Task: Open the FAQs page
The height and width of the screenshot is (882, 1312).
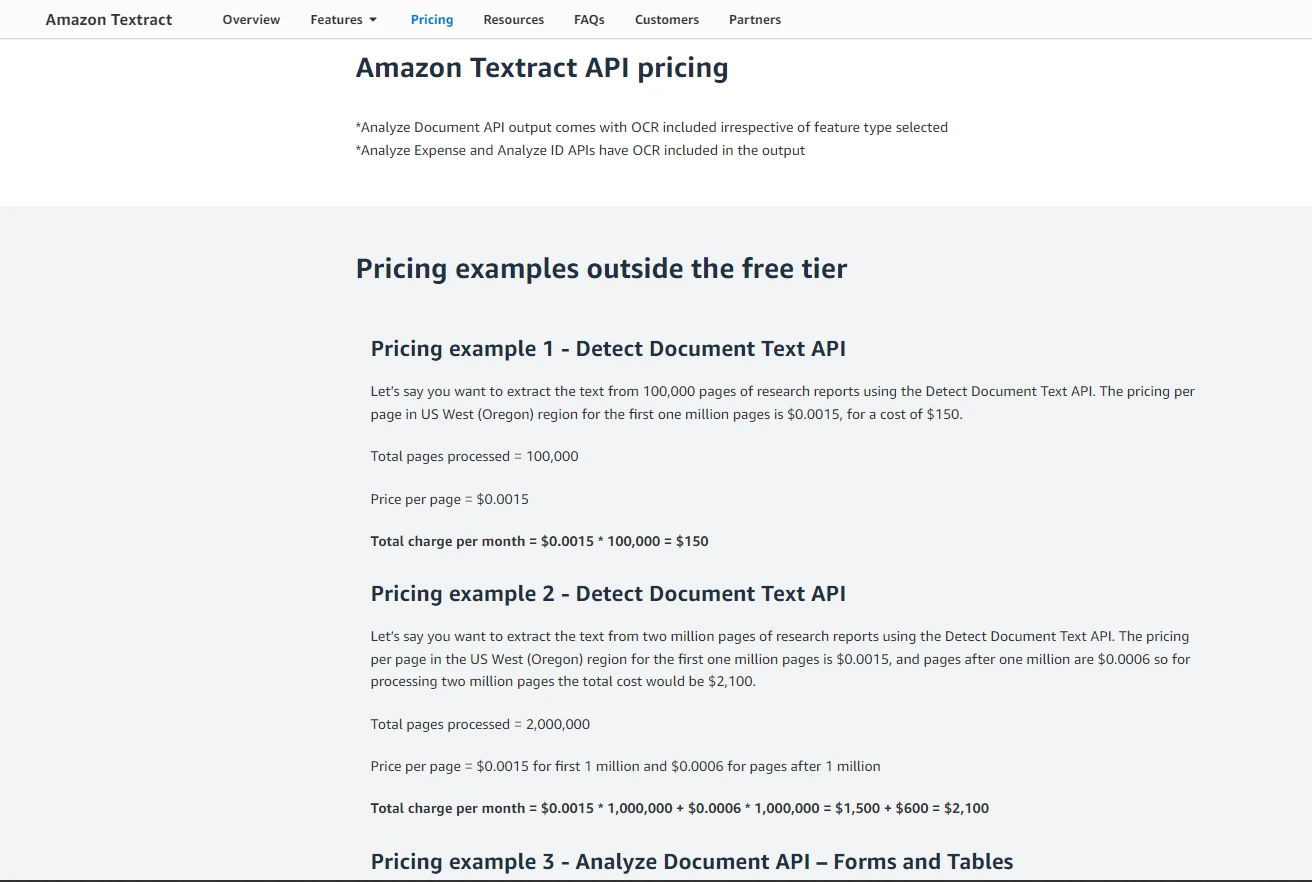Action: coord(589,20)
